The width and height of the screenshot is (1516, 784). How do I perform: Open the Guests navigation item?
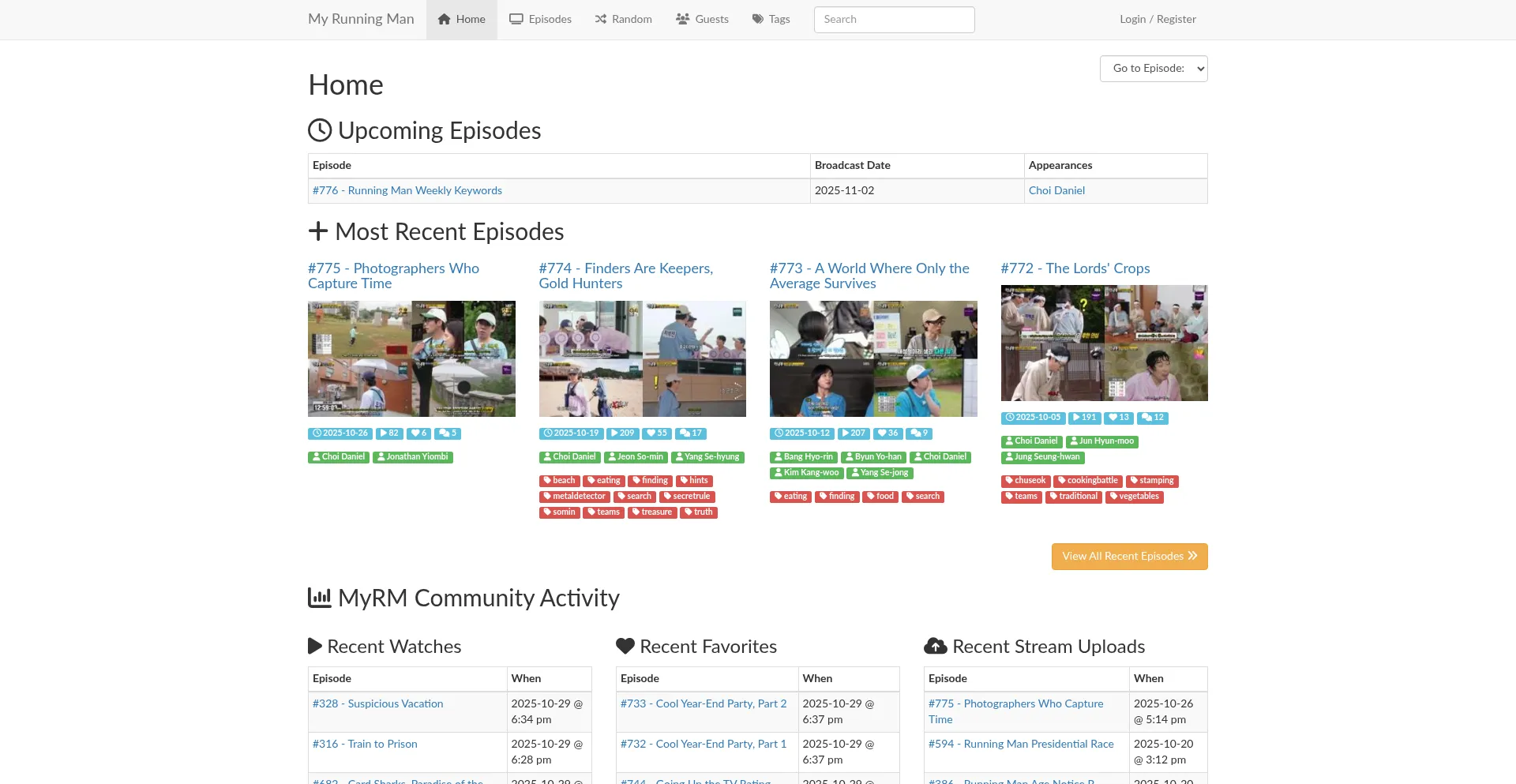(x=702, y=20)
